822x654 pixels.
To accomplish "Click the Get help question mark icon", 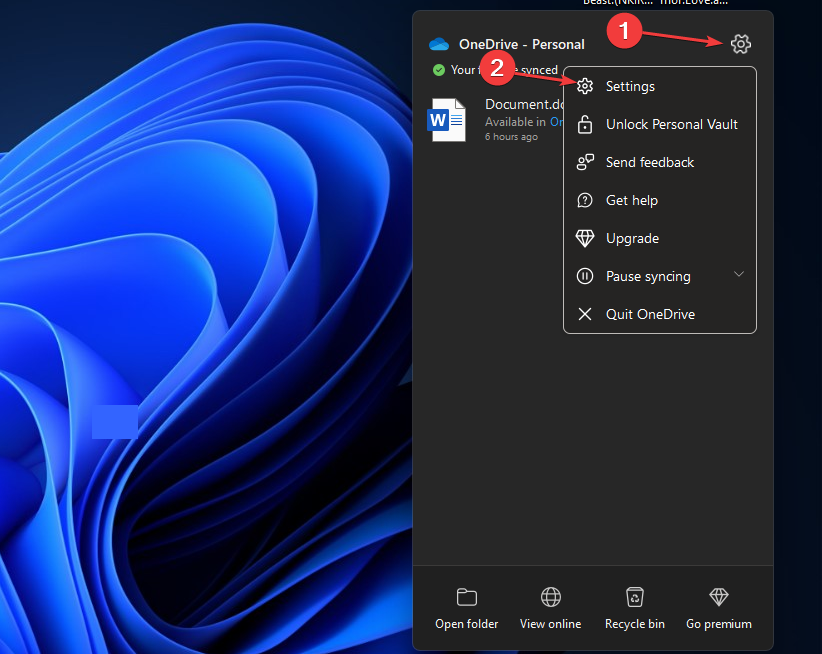I will (x=585, y=200).
